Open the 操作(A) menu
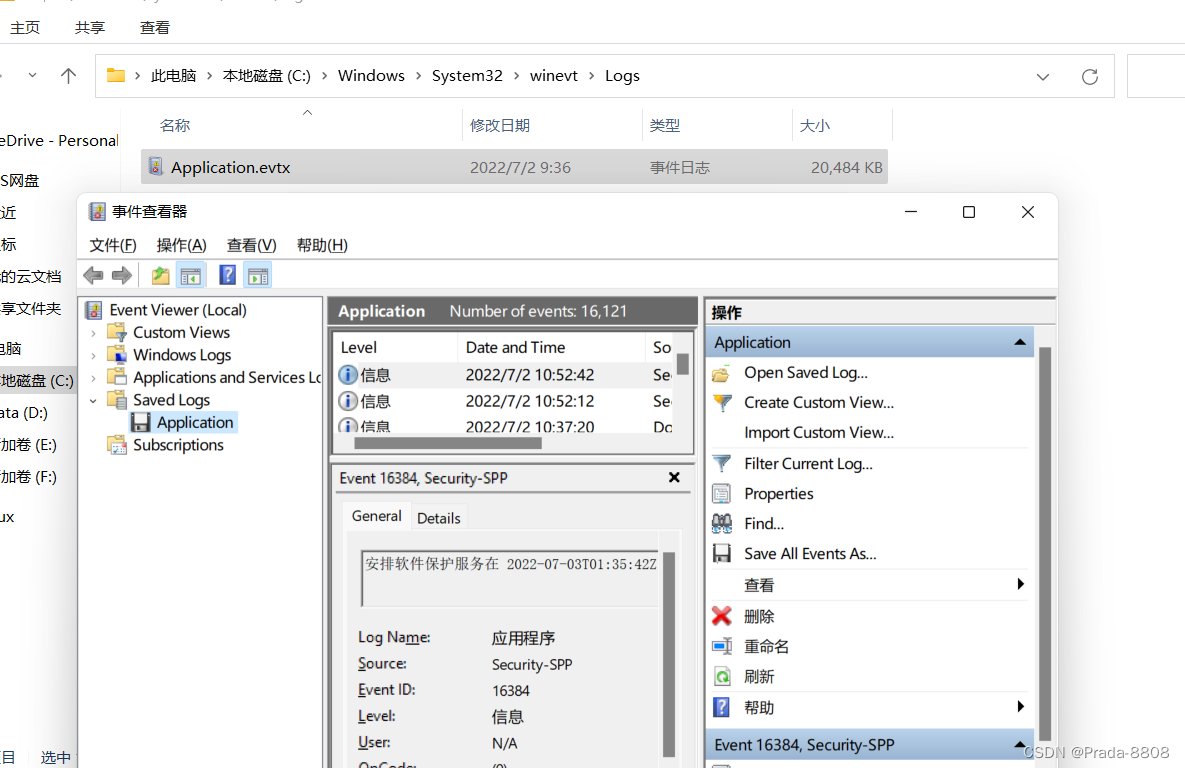Screen dimensions: 1185x768 coord(181,245)
